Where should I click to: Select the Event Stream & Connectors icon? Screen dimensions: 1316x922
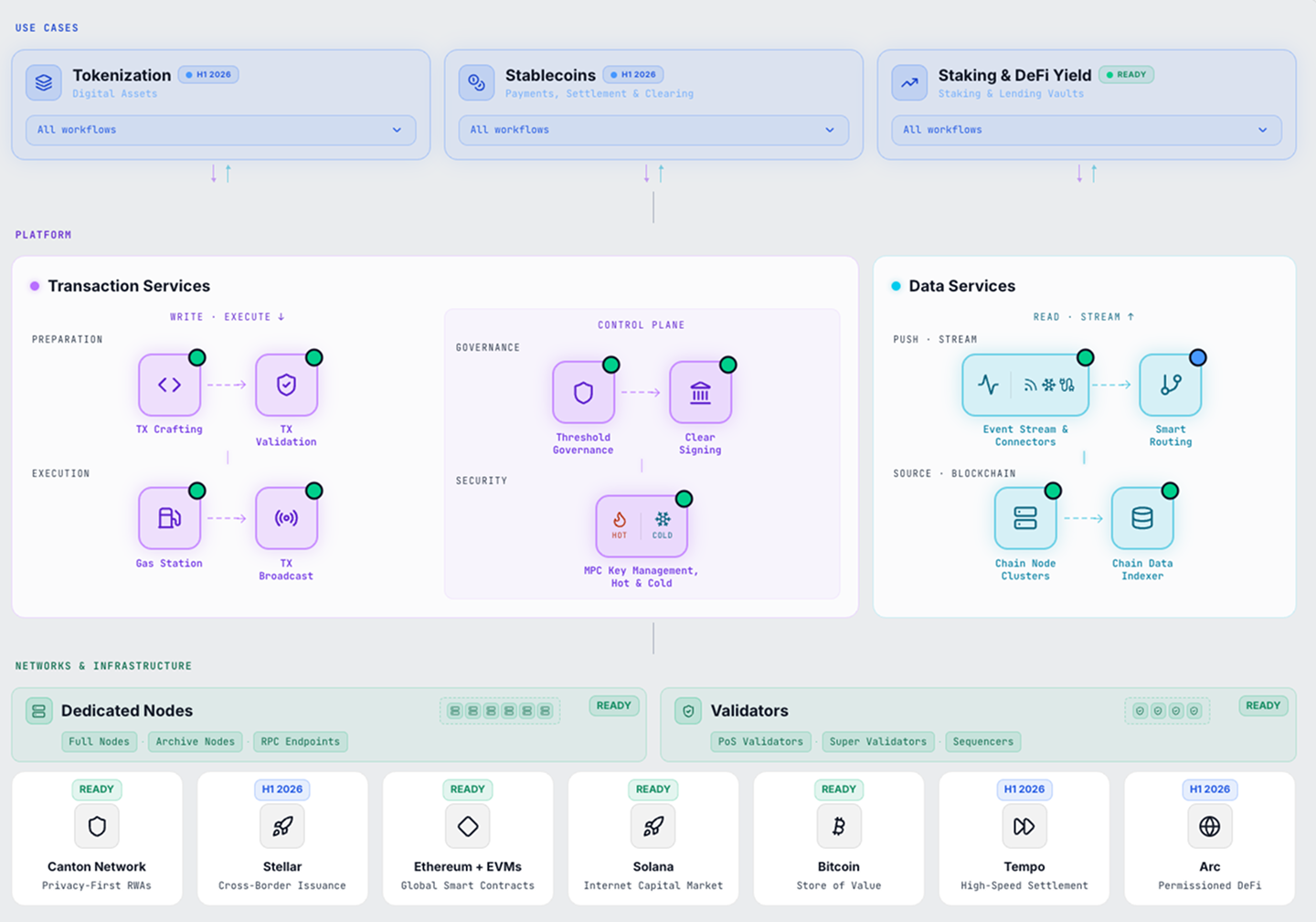pos(1025,385)
